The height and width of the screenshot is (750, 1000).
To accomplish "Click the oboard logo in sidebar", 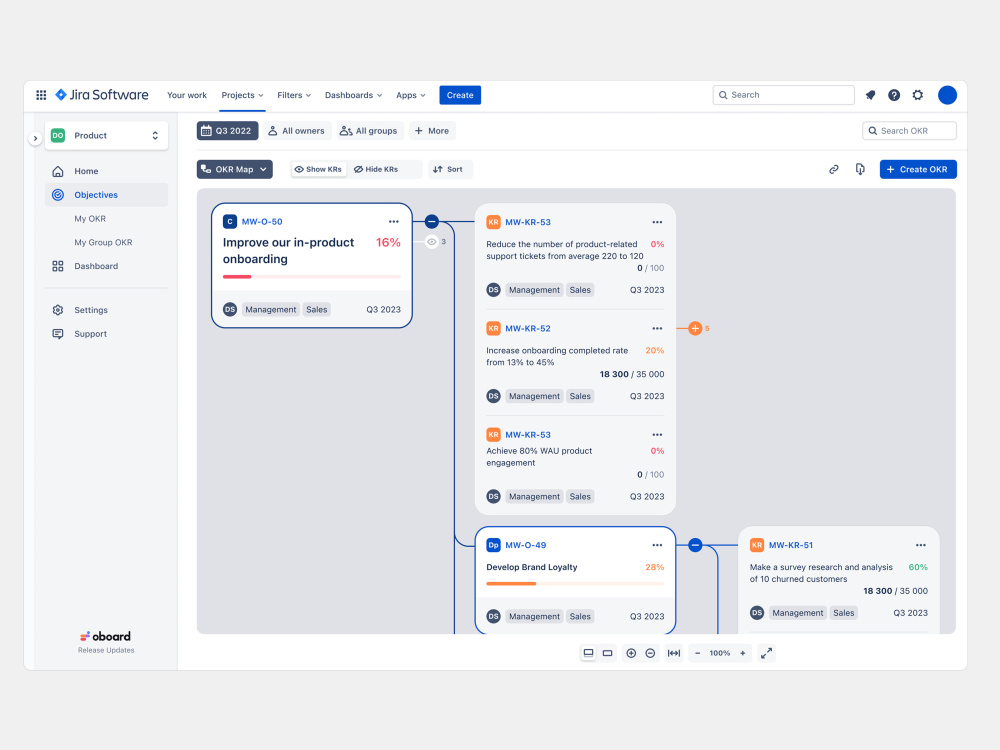I will 105,636.
